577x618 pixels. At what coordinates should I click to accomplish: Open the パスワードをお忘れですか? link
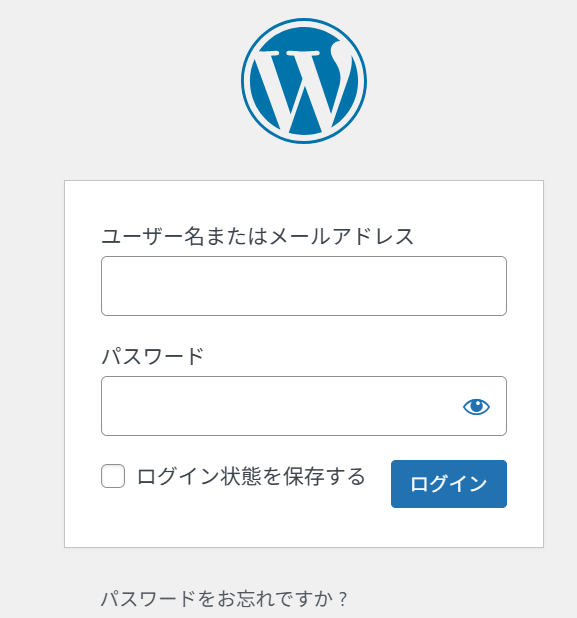224,599
